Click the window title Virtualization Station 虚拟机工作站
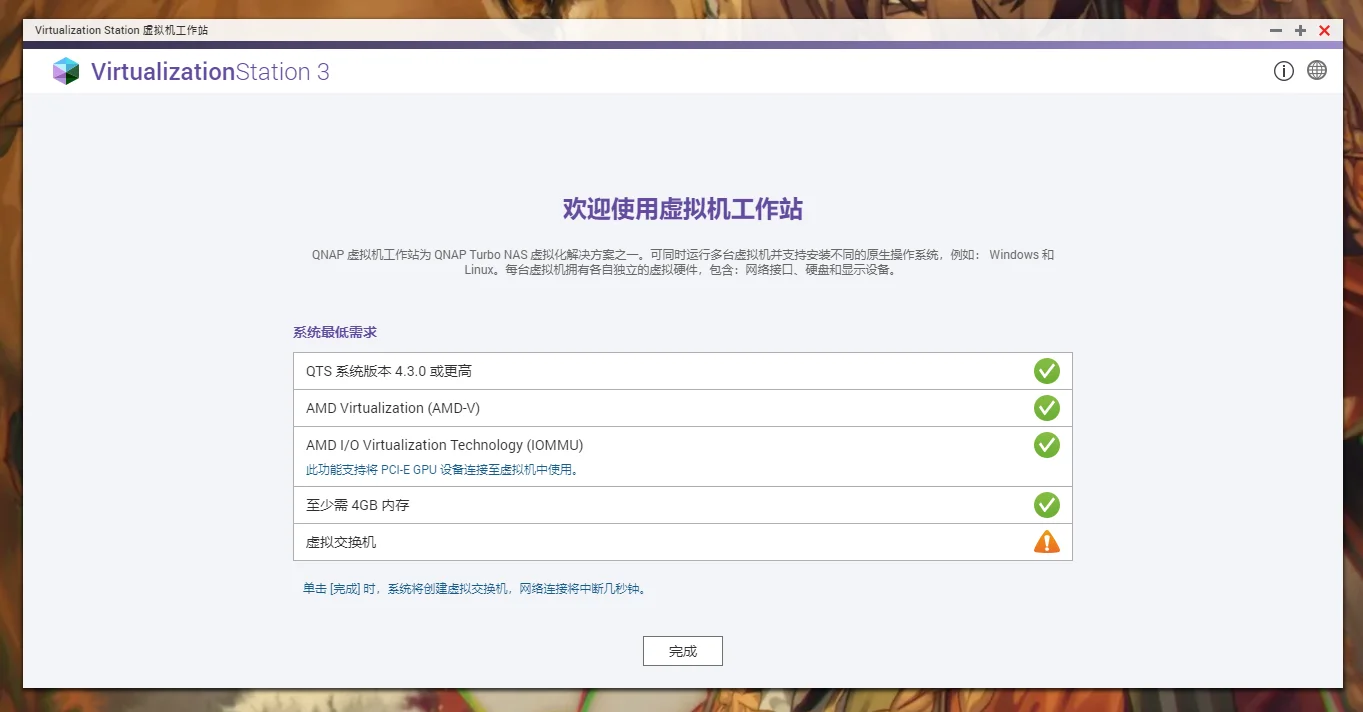The image size is (1363, 712). [121, 30]
